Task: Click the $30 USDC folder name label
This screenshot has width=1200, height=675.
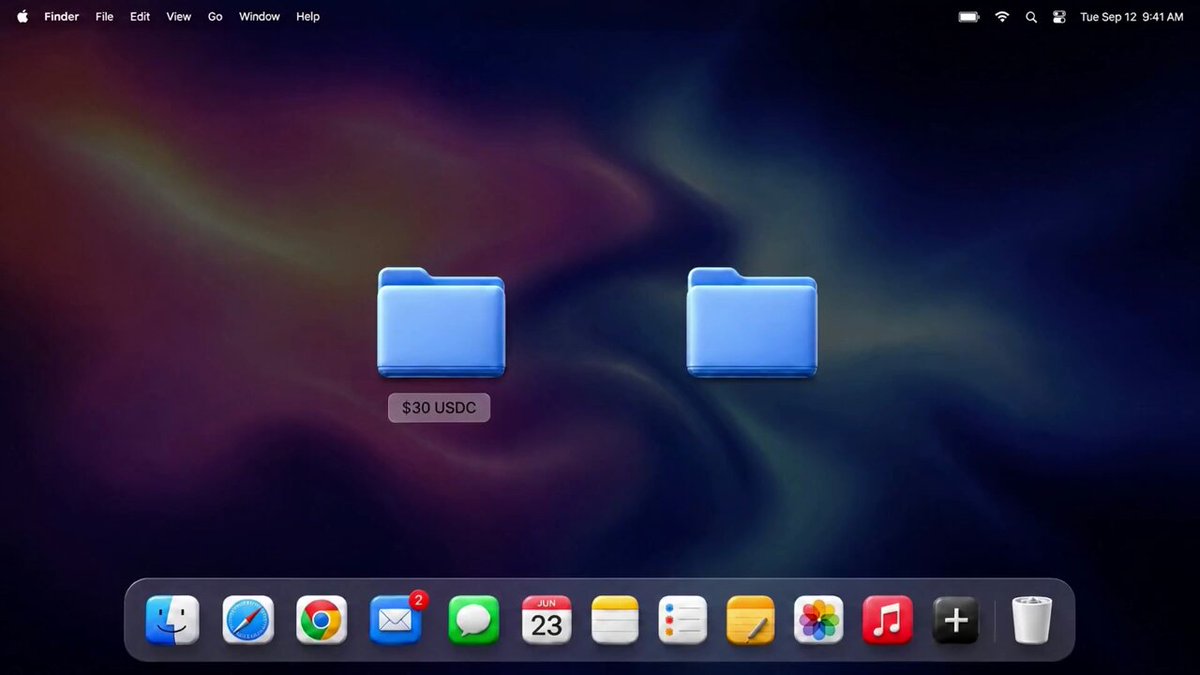Action: coord(439,408)
